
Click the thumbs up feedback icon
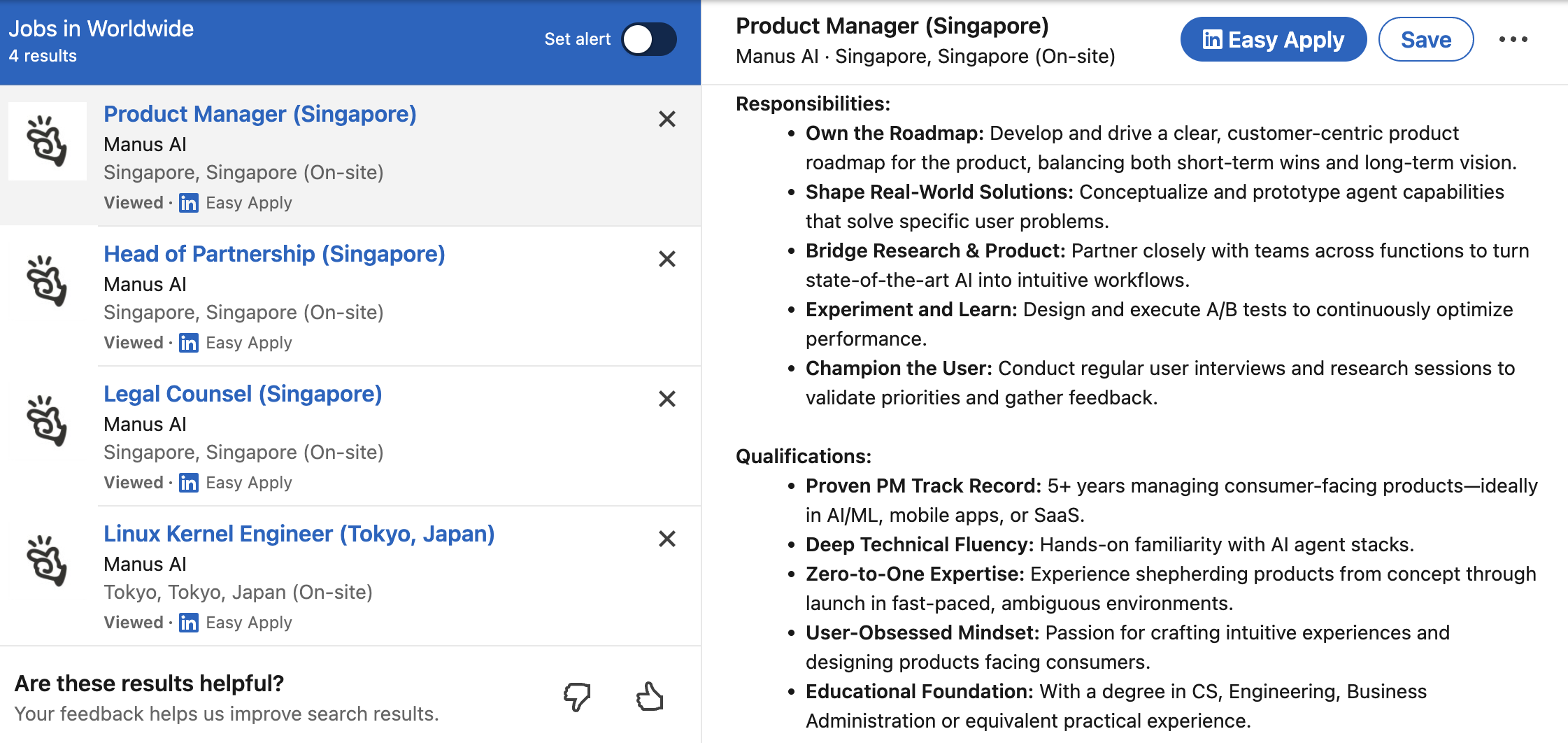650,697
